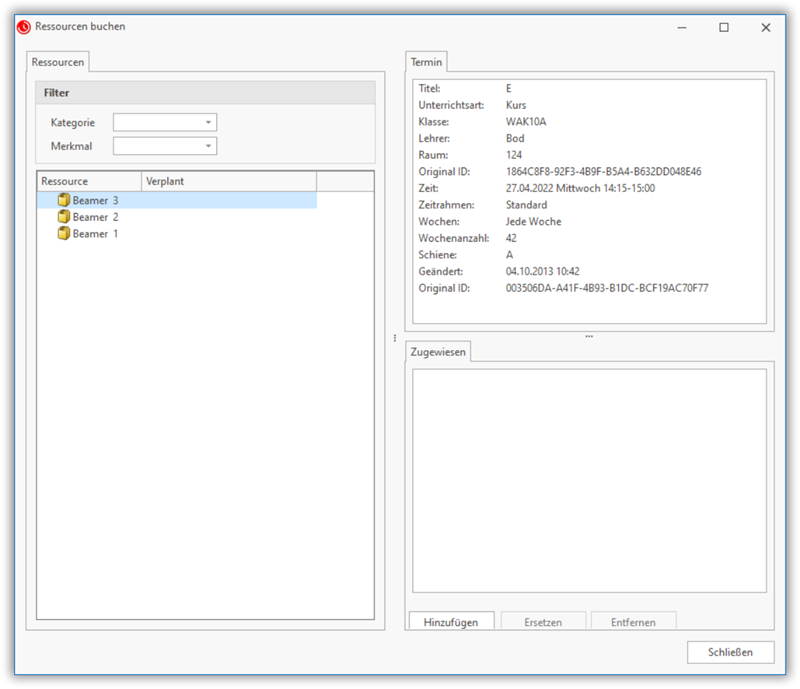Click the Entfernen button
This screenshot has width=800, height=689.
click(x=633, y=622)
